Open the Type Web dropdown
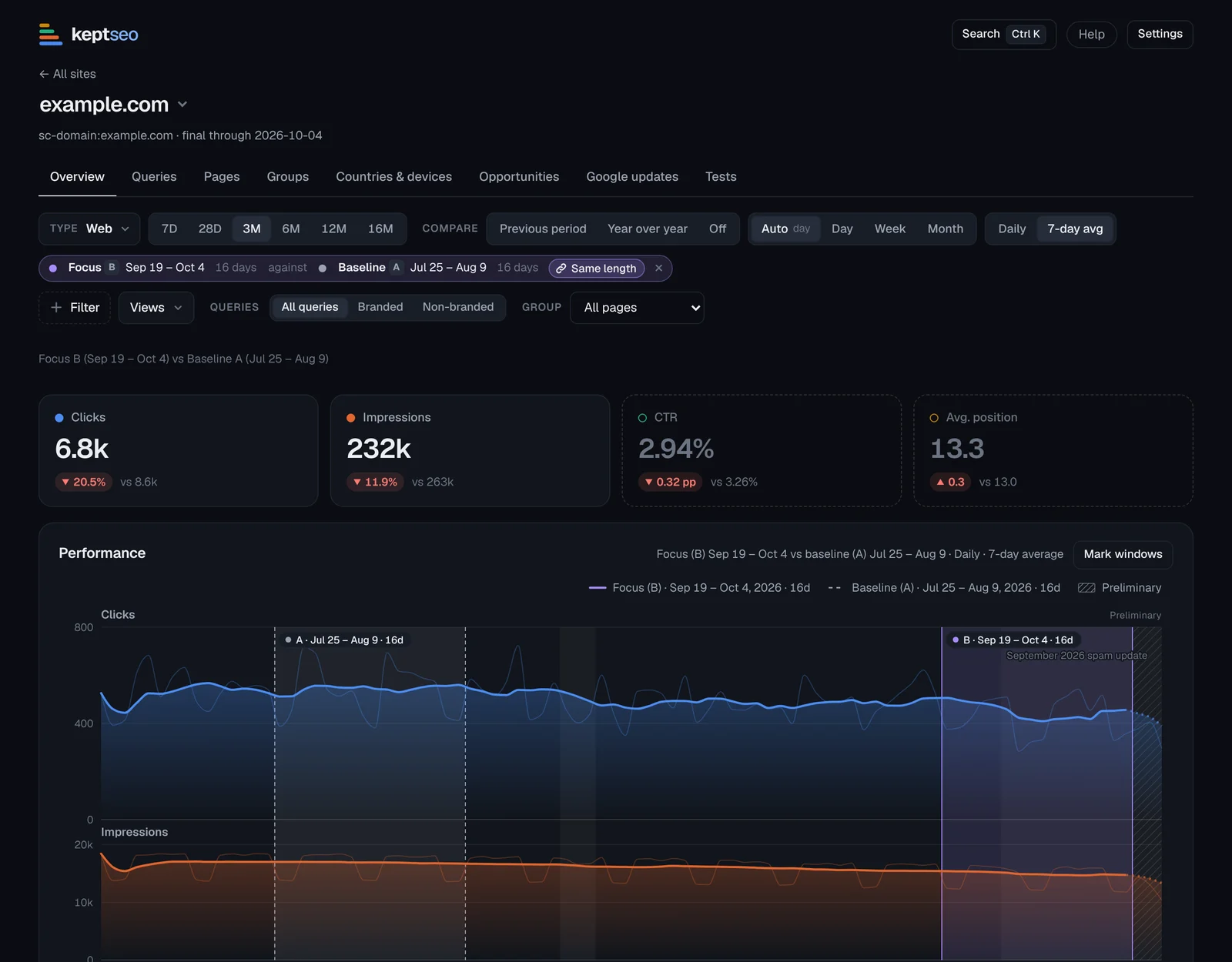Screen dimensions: 1232x962 89,229
